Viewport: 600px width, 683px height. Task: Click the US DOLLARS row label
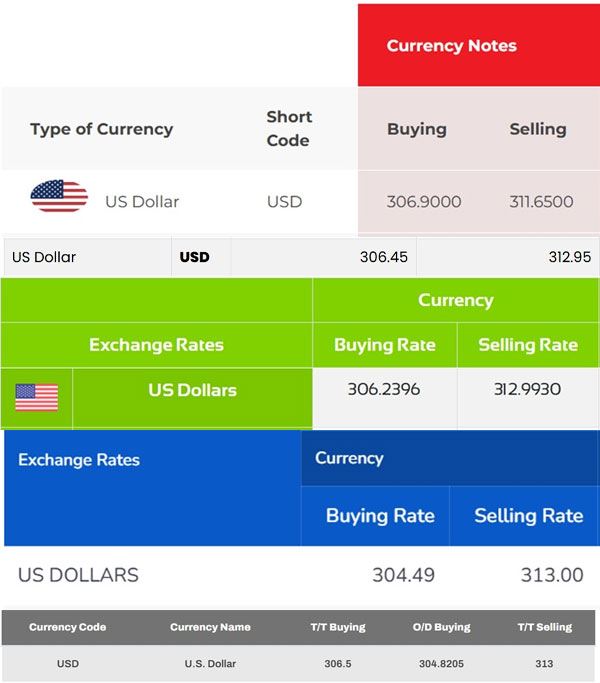click(78, 575)
